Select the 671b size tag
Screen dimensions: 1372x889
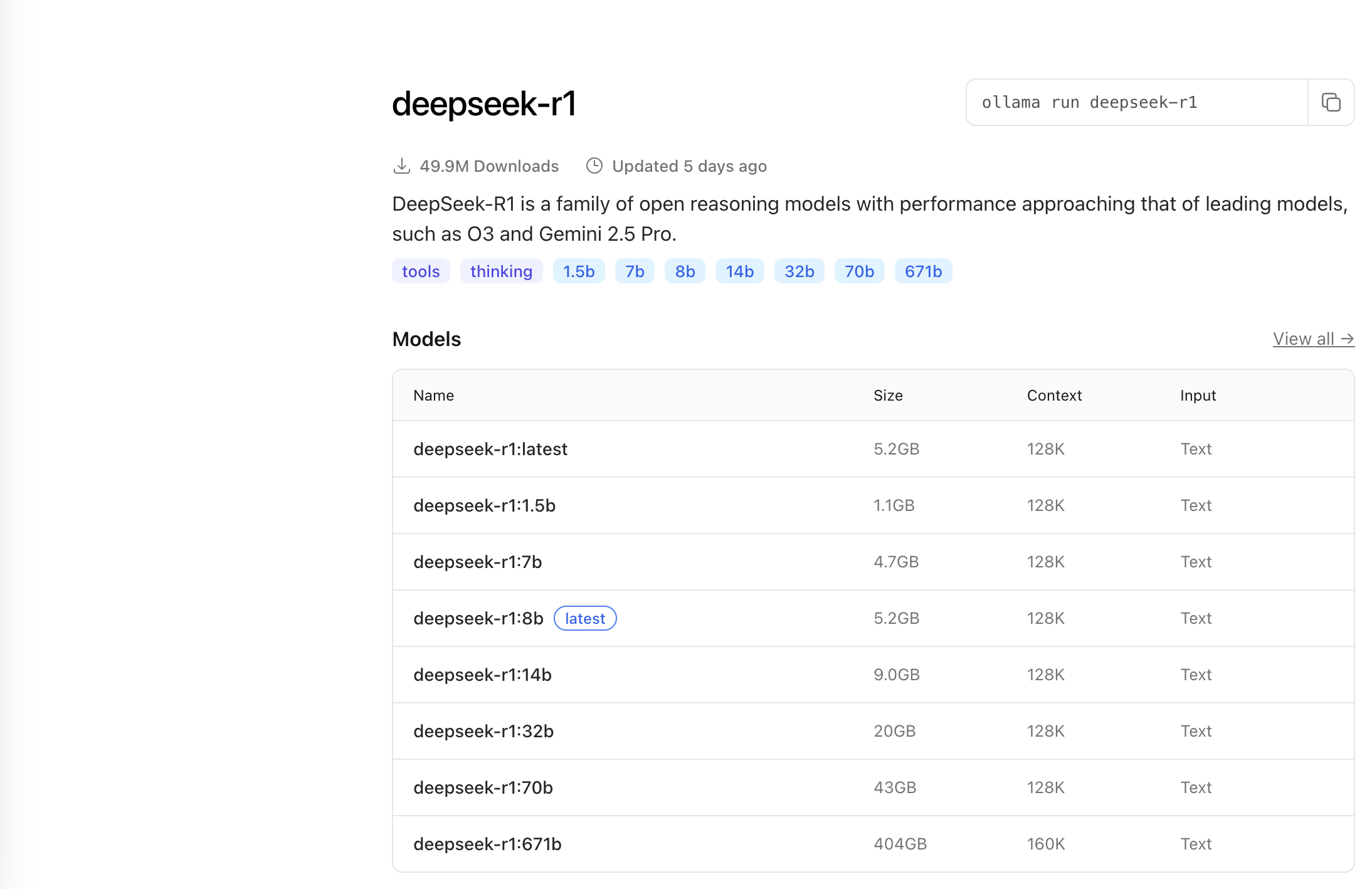(923, 271)
